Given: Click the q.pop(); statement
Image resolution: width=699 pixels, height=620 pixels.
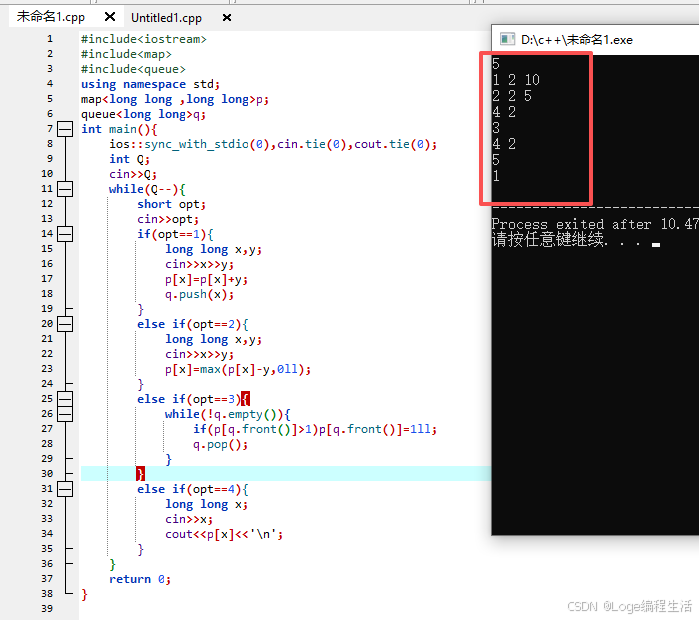Looking at the screenshot, I should click(220, 444).
